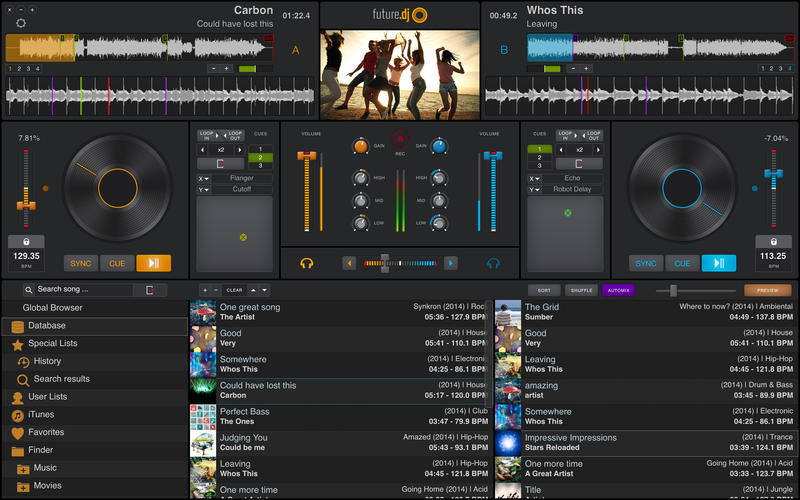Enable deck A headphone monitoring
The image size is (800, 500).
307,263
